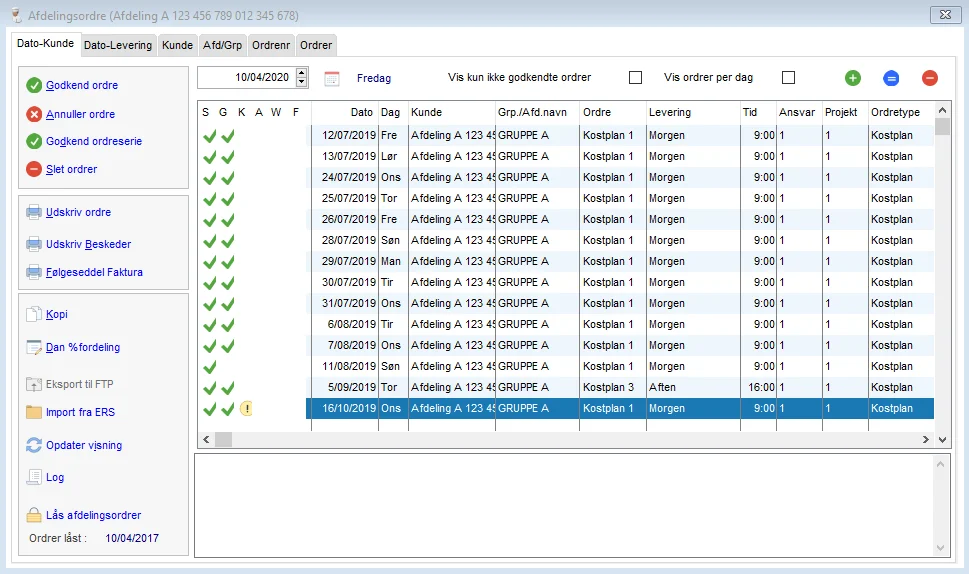This screenshot has width=969, height=574.
Task: Click the Lås afdelingsordrer padlock icon
Action: (x=34, y=515)
